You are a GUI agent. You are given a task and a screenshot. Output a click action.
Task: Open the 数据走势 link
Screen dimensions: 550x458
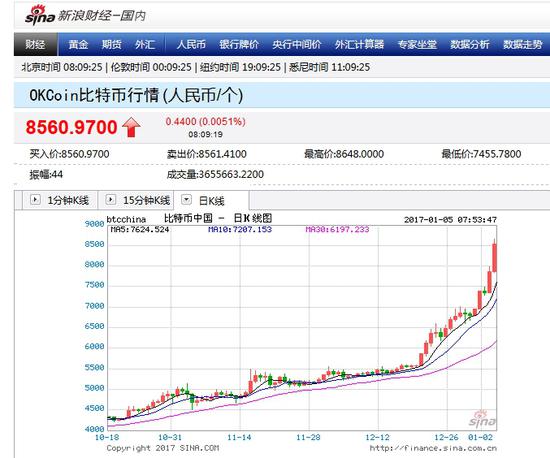pyautogui.click(x=523, y=45)
